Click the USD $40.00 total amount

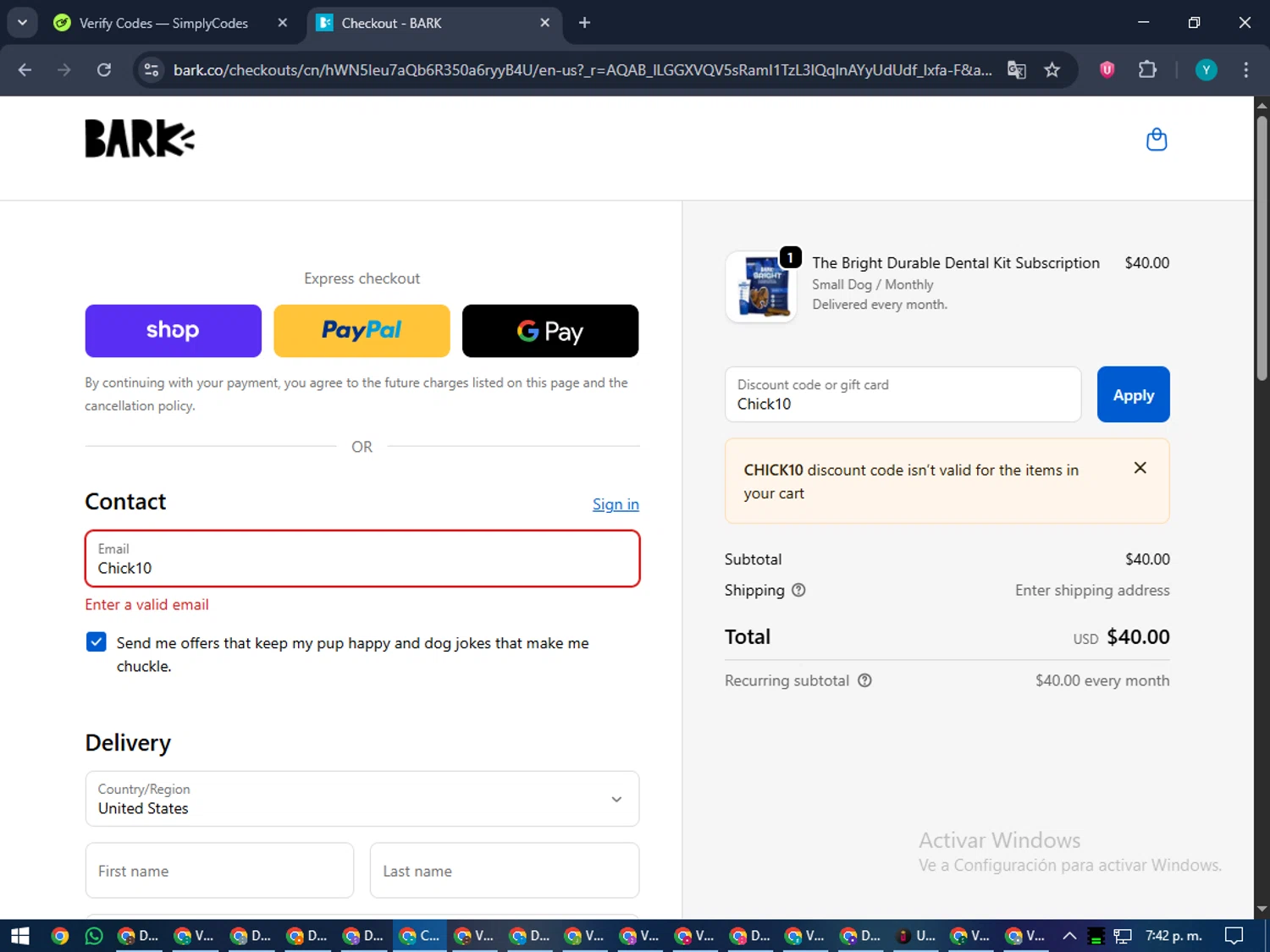pos(1121,637)
